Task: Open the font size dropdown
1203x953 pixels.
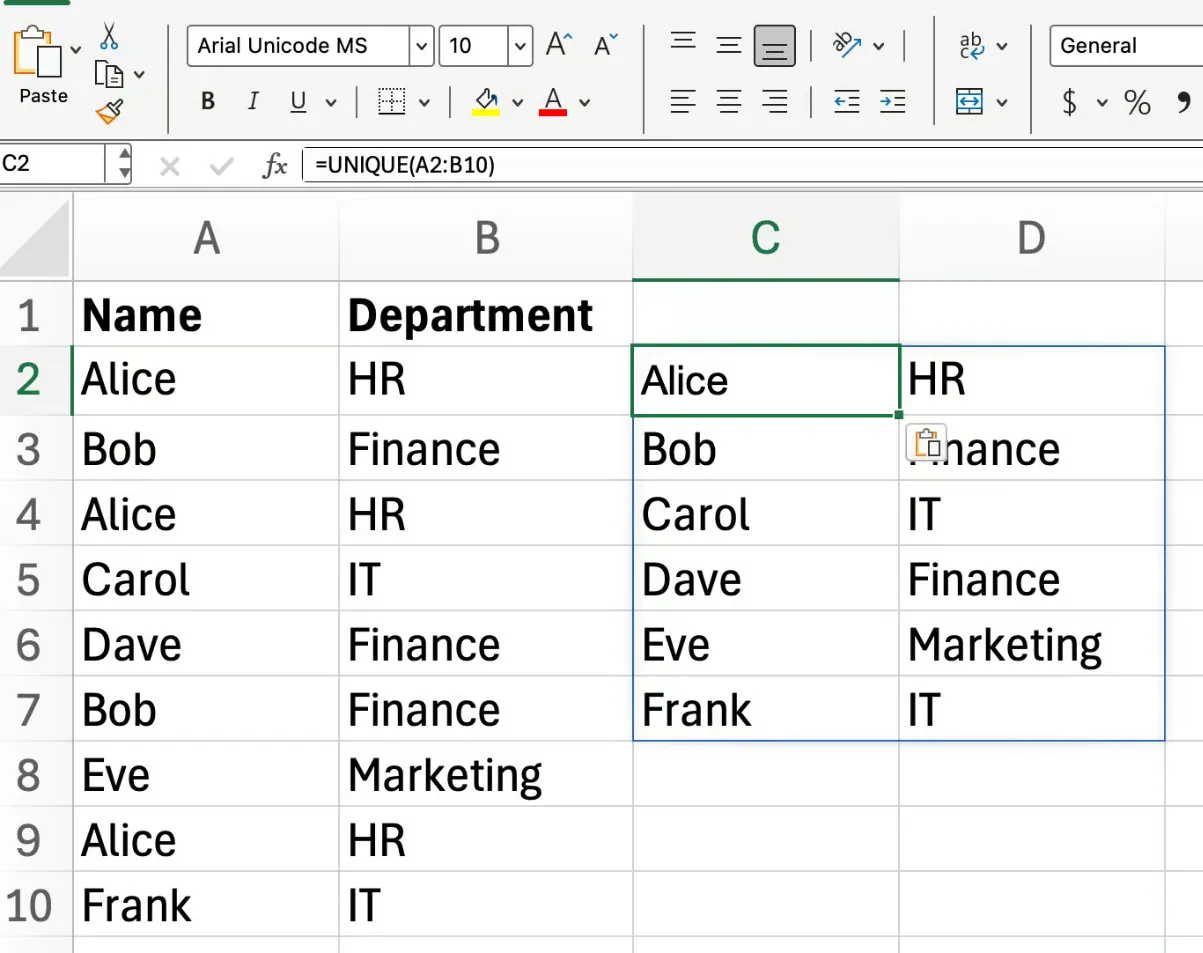Action: tap(519, 45)
